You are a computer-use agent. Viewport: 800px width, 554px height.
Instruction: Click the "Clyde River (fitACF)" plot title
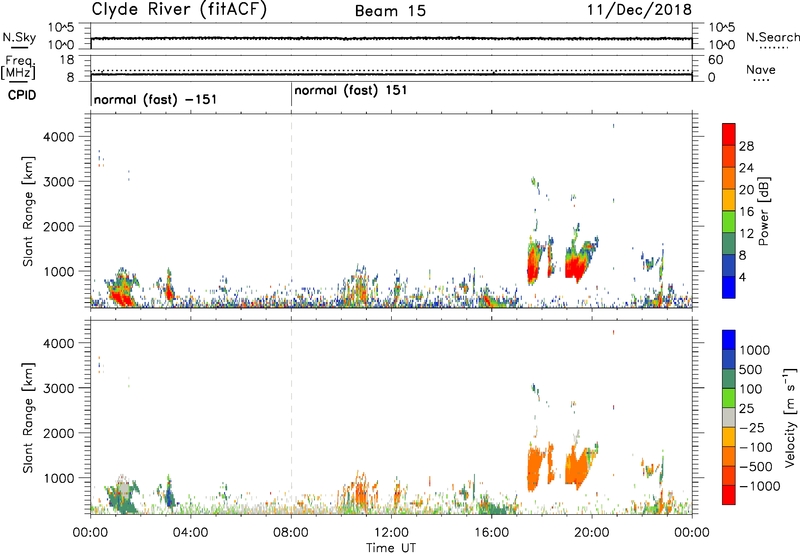(x=179, y=9)
